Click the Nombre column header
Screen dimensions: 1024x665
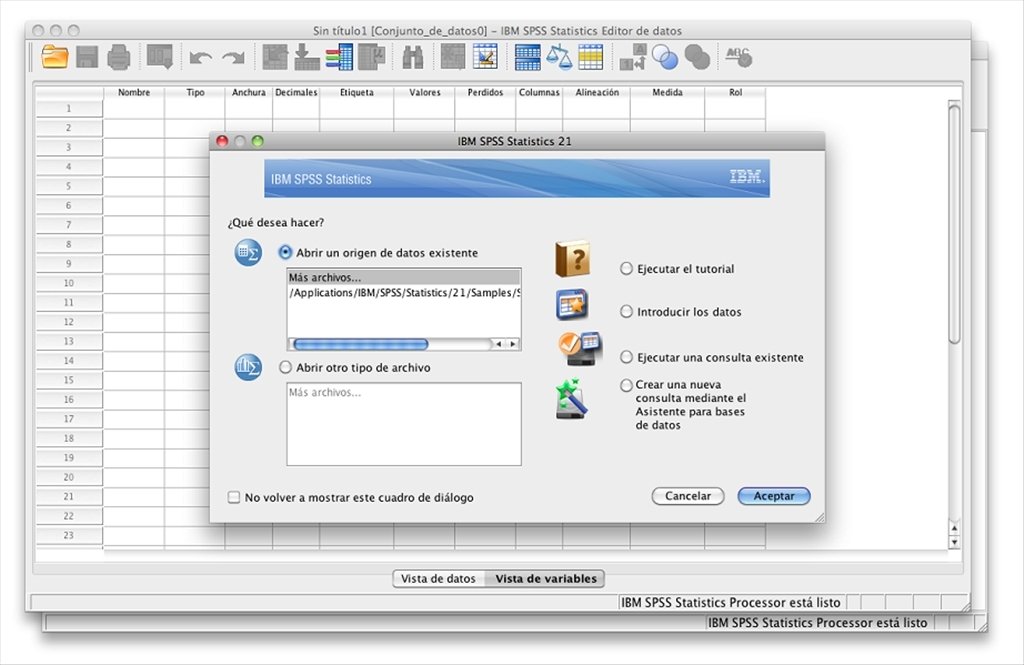(x=134, y=93)
